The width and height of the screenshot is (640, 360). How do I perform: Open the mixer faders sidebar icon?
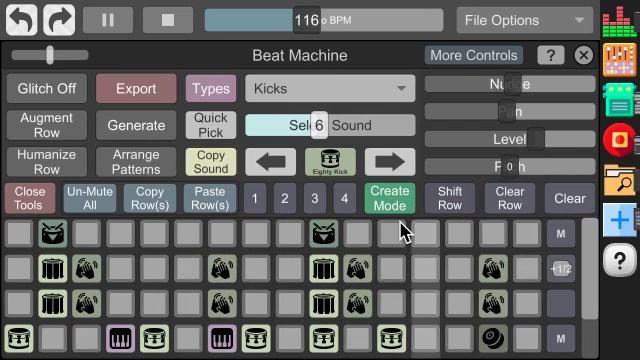[x=619, y=60]
